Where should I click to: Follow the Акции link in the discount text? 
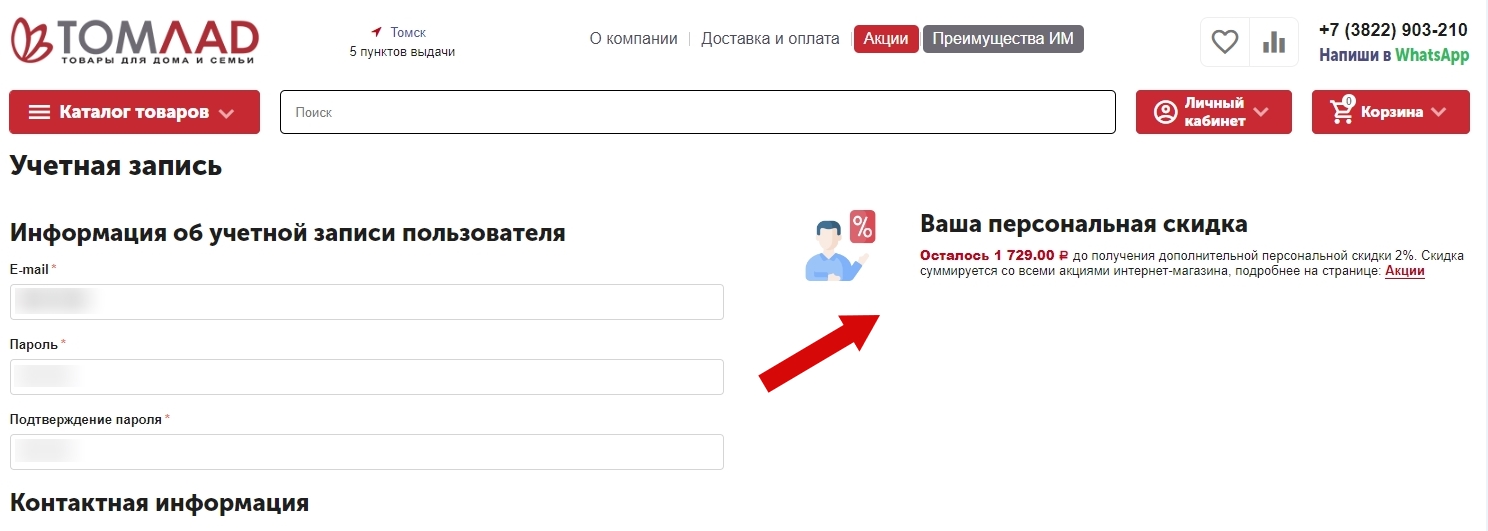(x=1404, y=271)
